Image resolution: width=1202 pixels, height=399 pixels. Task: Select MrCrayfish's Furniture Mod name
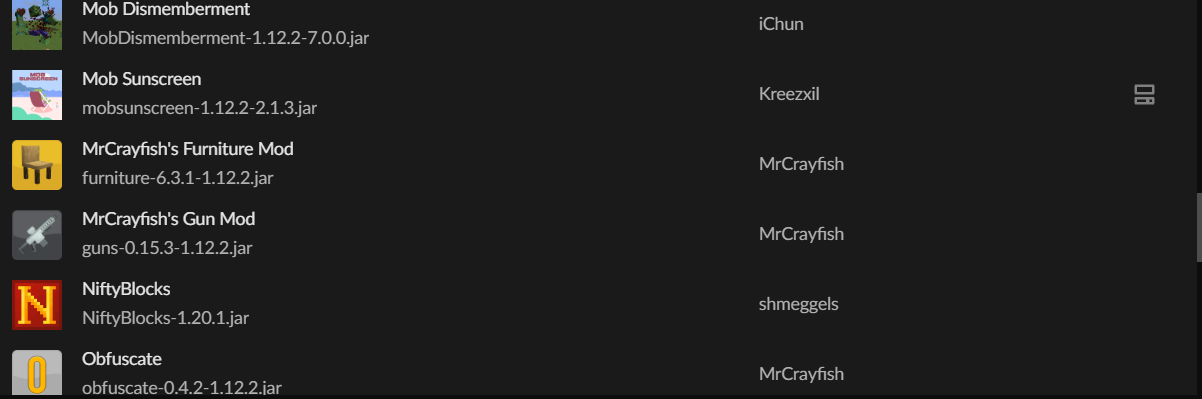(x=188, y=149)
